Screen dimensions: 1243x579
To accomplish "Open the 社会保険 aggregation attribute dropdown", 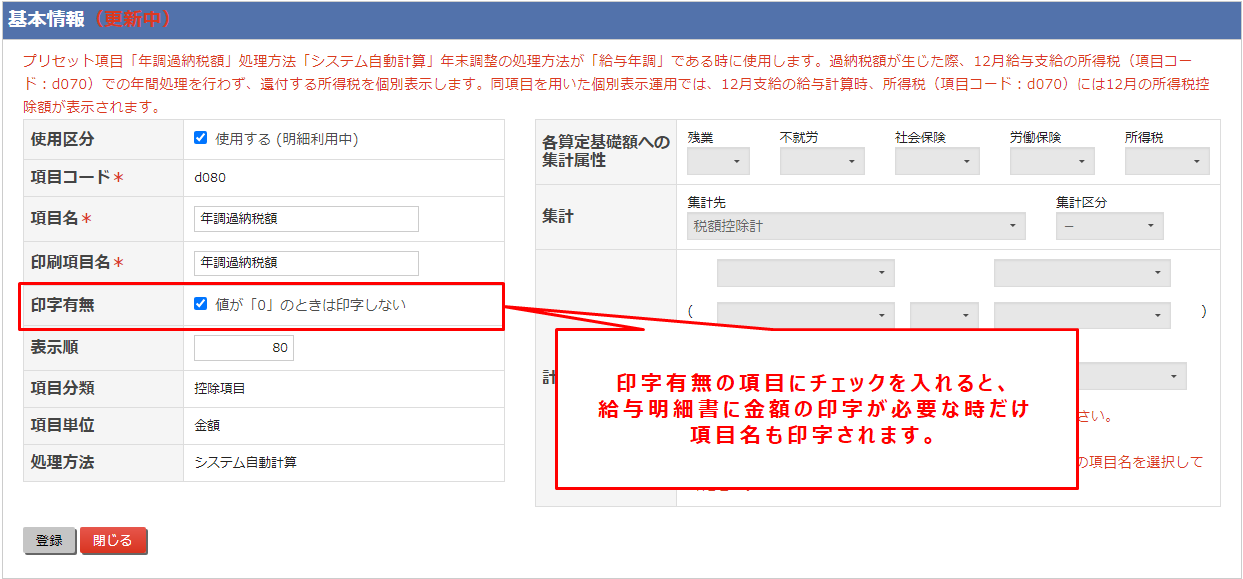I will pyautogui.click(x=937, y=160).
